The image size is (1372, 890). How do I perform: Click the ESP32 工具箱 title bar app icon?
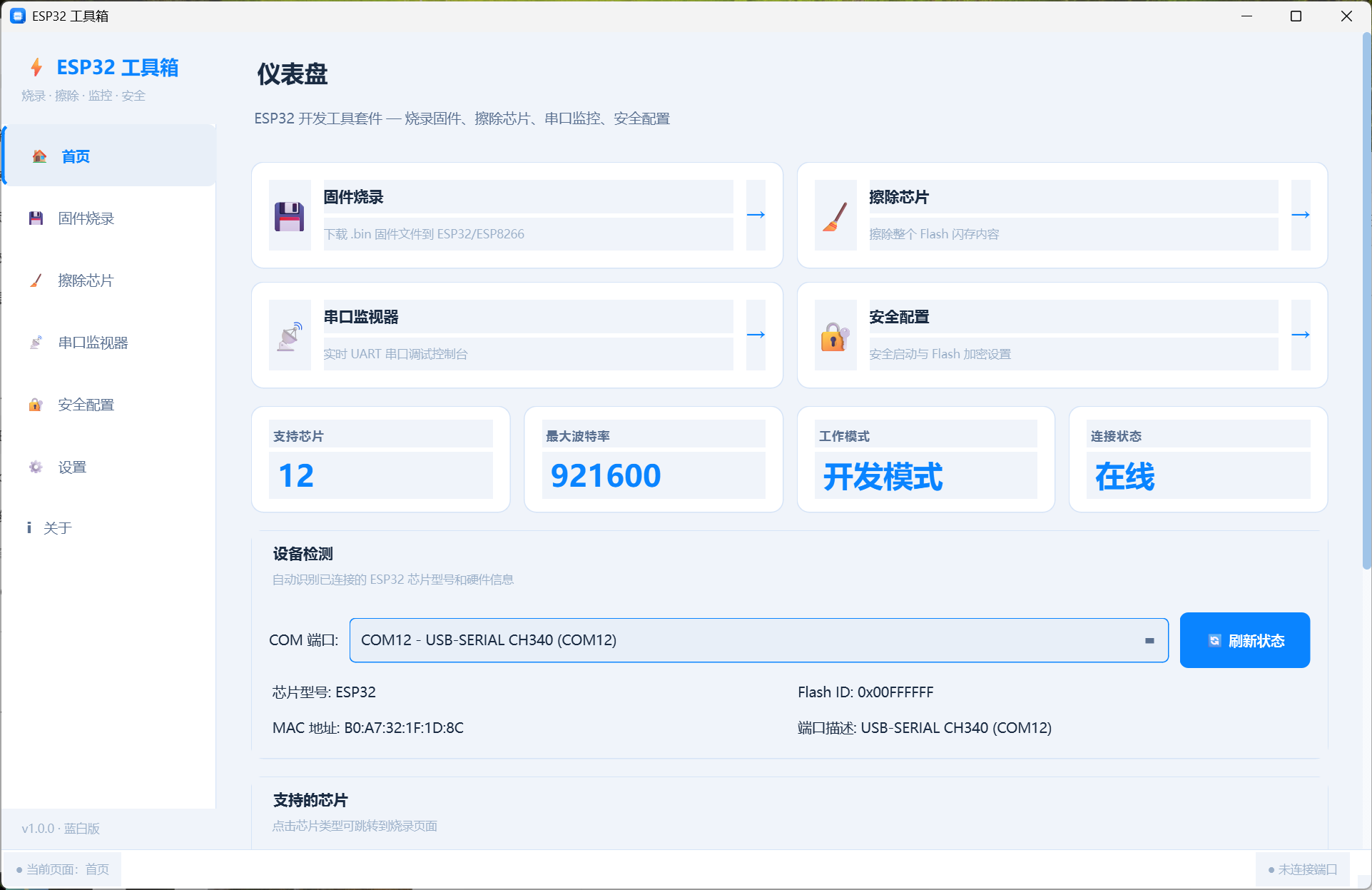(x=18, y=16)
